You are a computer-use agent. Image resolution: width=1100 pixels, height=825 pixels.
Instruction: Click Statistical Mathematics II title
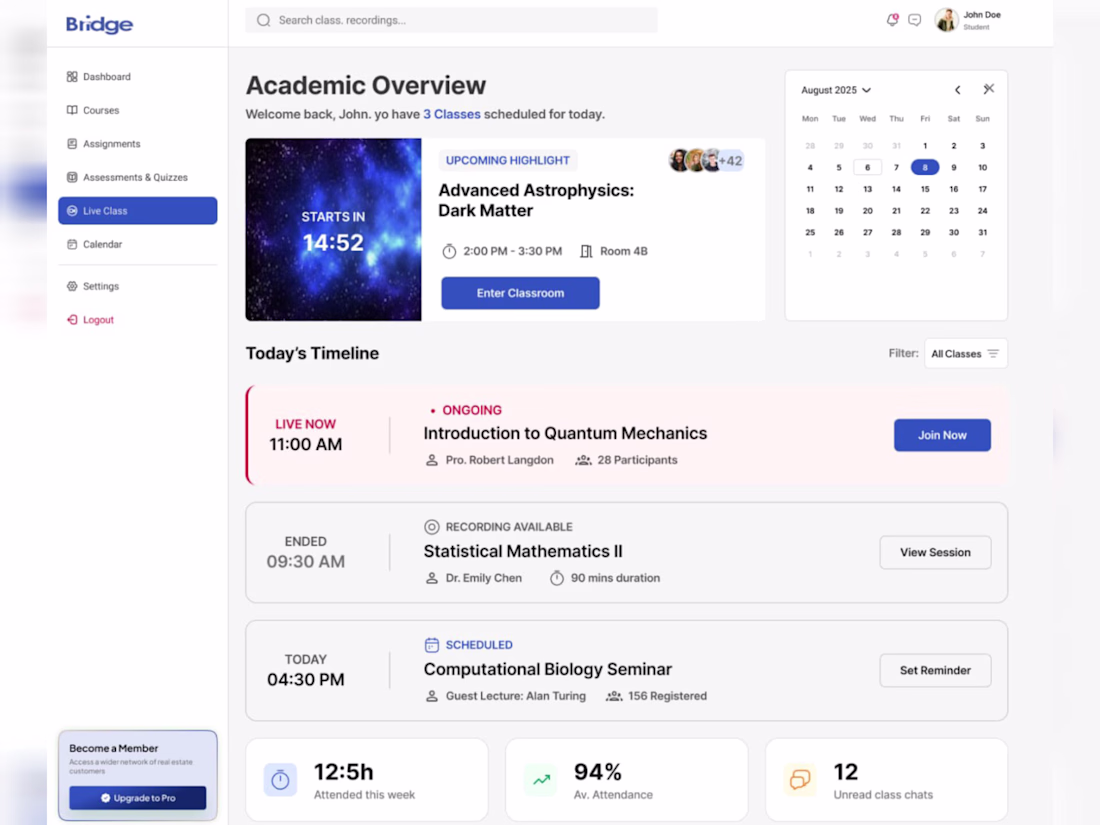click(x=523, y=551)
